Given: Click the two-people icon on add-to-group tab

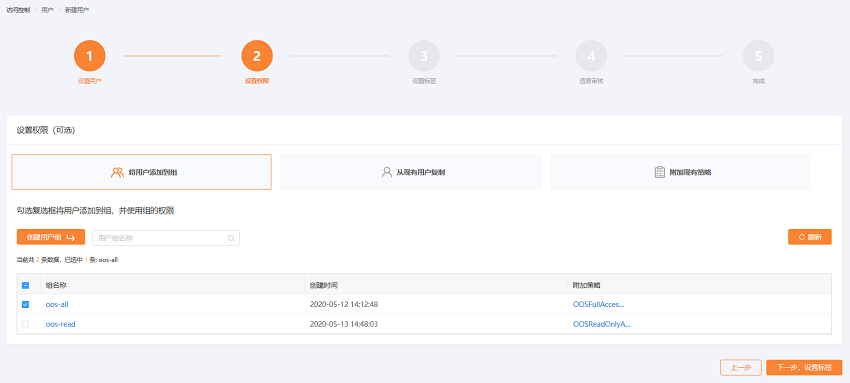Looking at the screenshot, I should point(117,172).
